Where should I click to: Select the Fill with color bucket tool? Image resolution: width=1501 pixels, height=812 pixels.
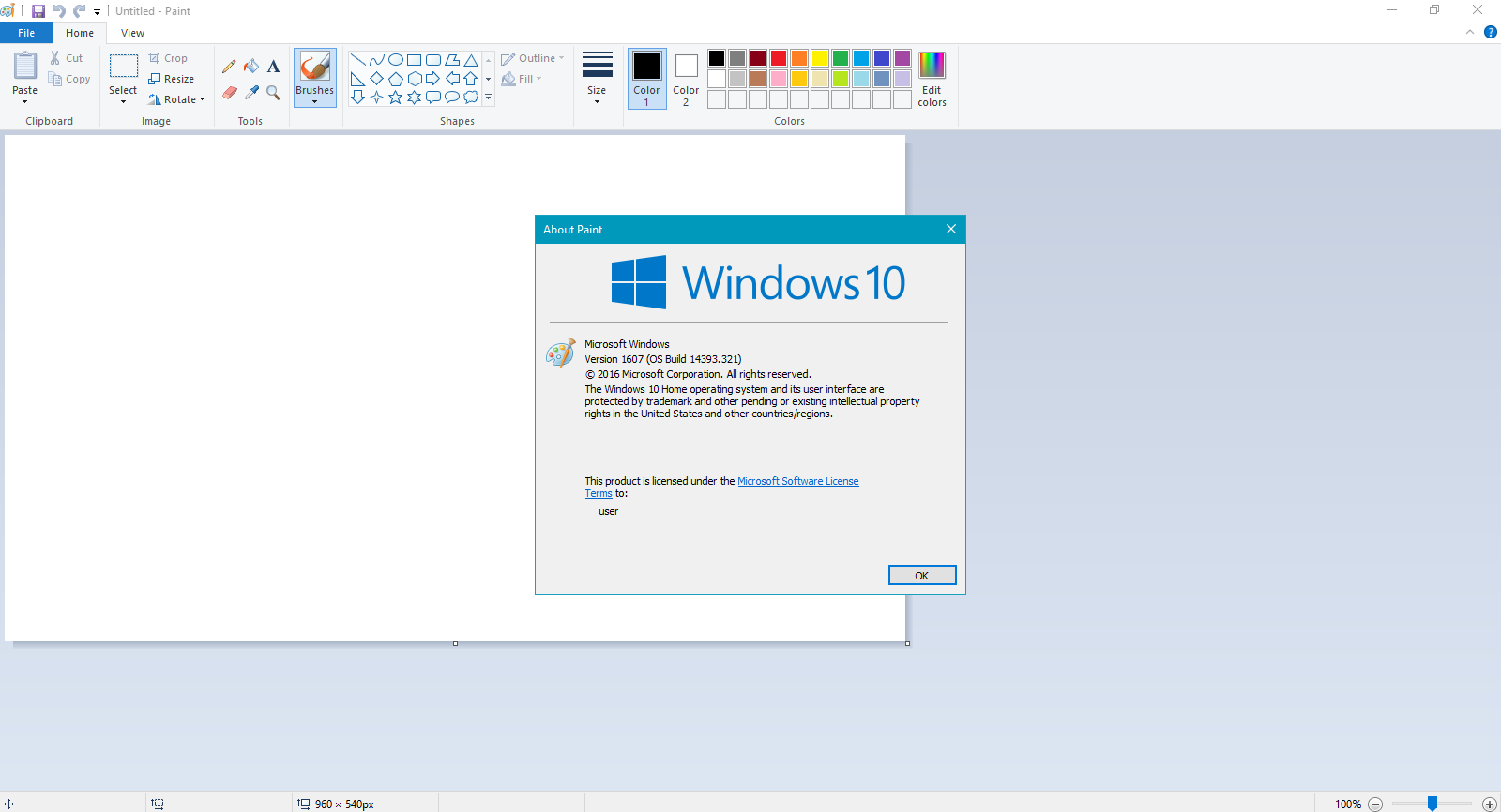click(x=251, y=67)
